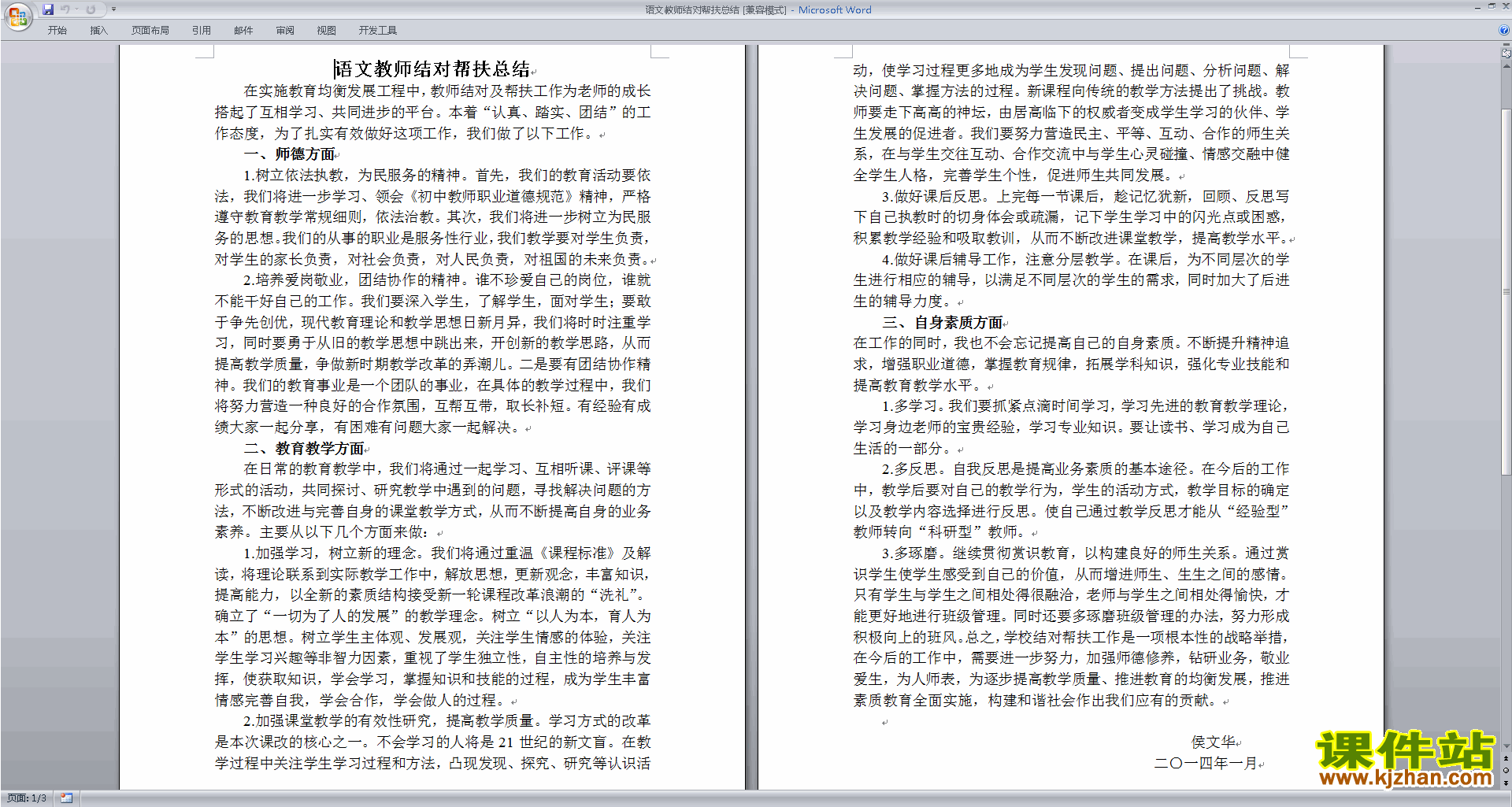Viewport: 1512px width, 807px height.
Task: Jump to the next page with the double-down arrow
Action: pyautogui.click(x=1506, y=783)
